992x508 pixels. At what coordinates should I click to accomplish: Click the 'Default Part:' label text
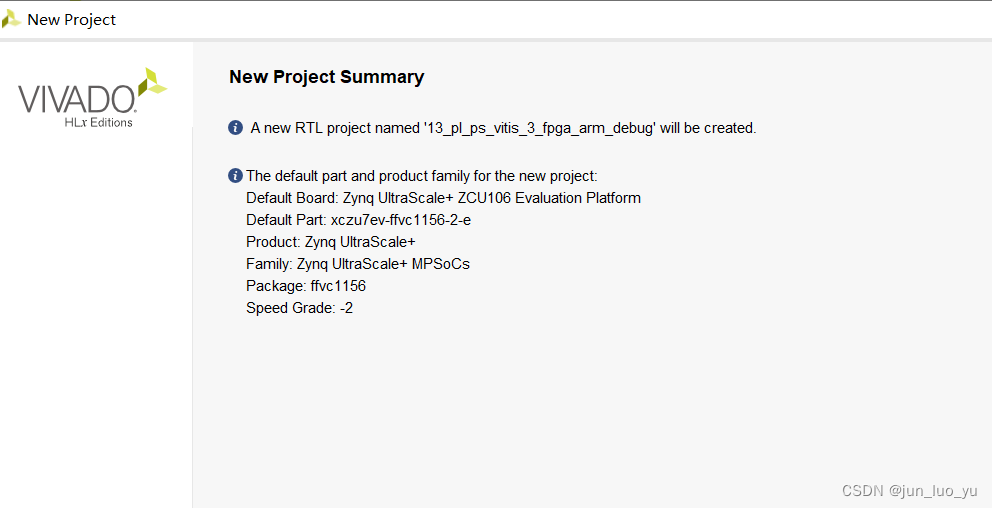coord(286,220)
